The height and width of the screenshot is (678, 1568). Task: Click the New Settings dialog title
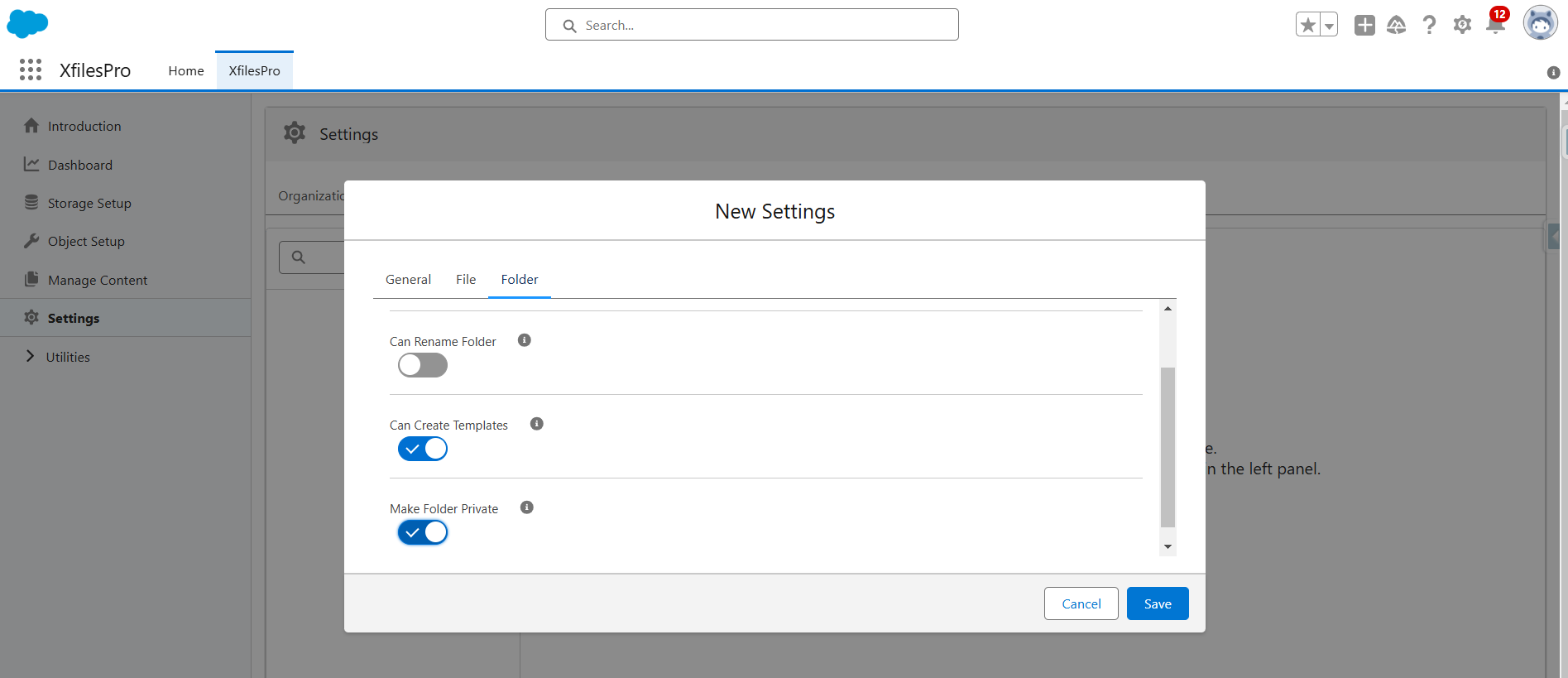[x=775, y=212]
